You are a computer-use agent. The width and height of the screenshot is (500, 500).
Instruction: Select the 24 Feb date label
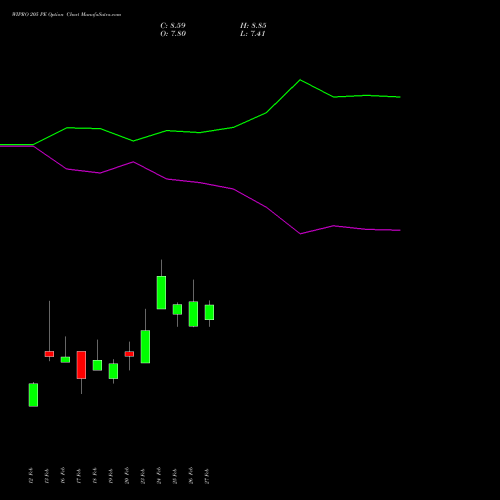pyautogui.click(x=159, y=476)
